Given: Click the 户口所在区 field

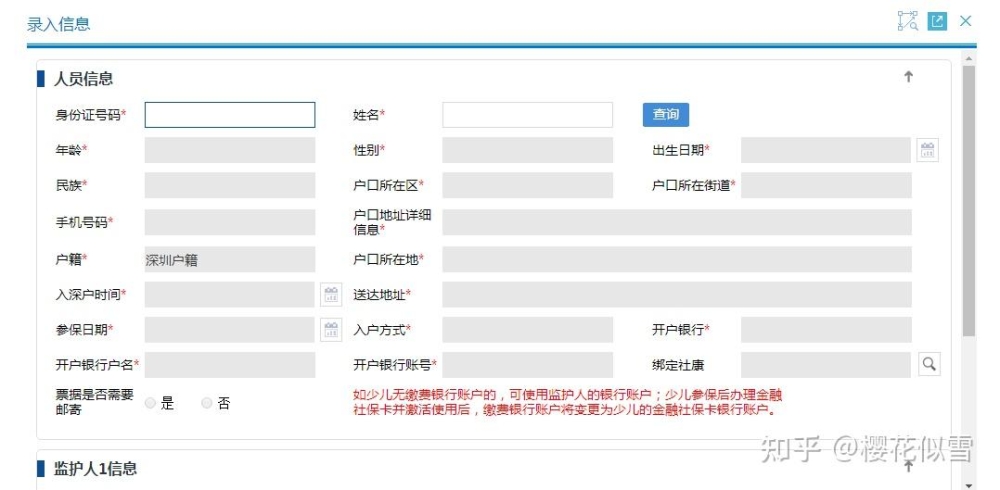Looking at the screenshot, I should point(527,185).
